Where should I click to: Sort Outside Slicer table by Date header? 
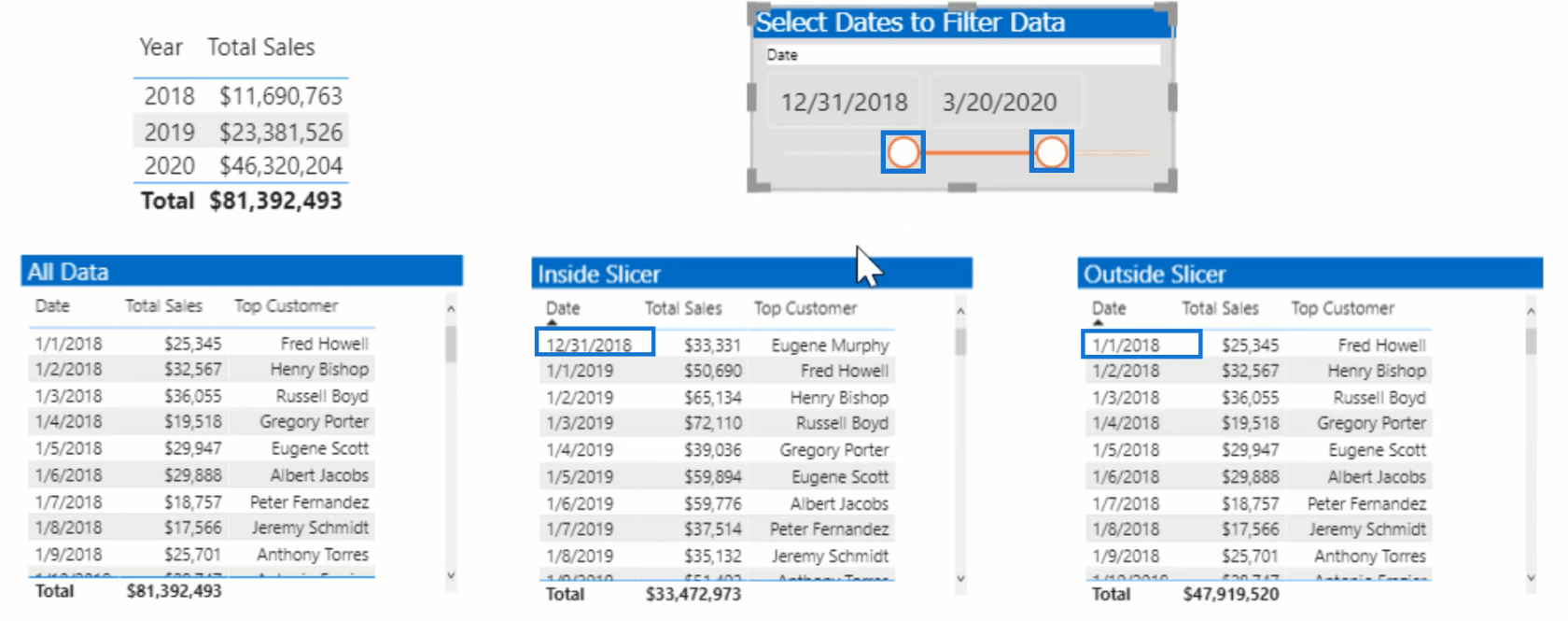(x=1109, y=308)
